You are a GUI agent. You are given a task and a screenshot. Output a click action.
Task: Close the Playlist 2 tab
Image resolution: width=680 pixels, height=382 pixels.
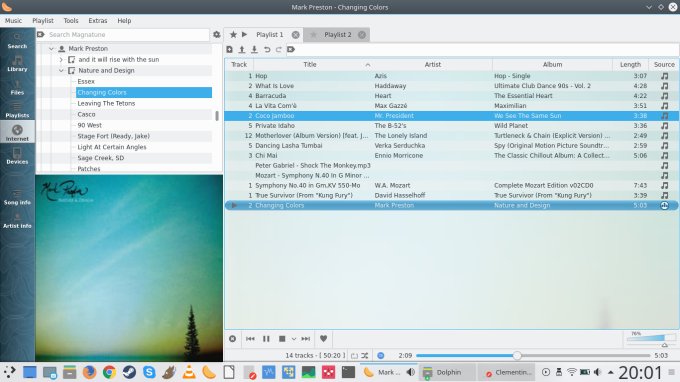click(362, 35)
